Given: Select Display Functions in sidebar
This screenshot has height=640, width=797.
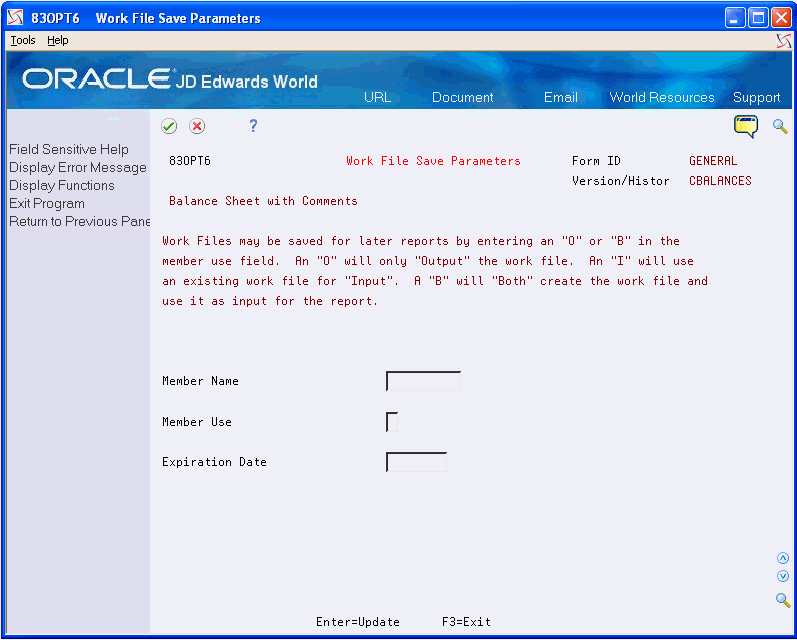Looking at the screenshot, I should [62, 186].
